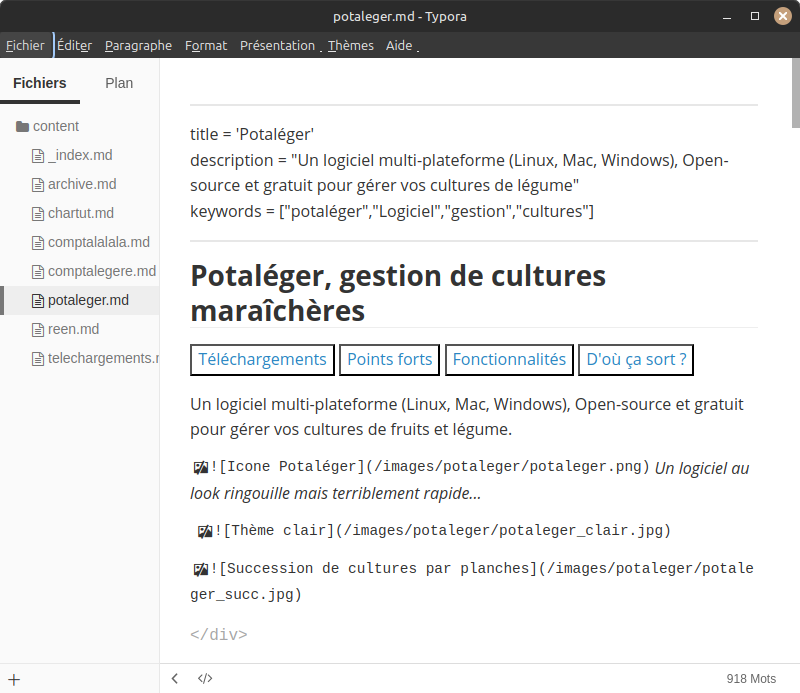Click broken image icon for Icone Potaléger
The image size is (800, 693).
[201, 467]
